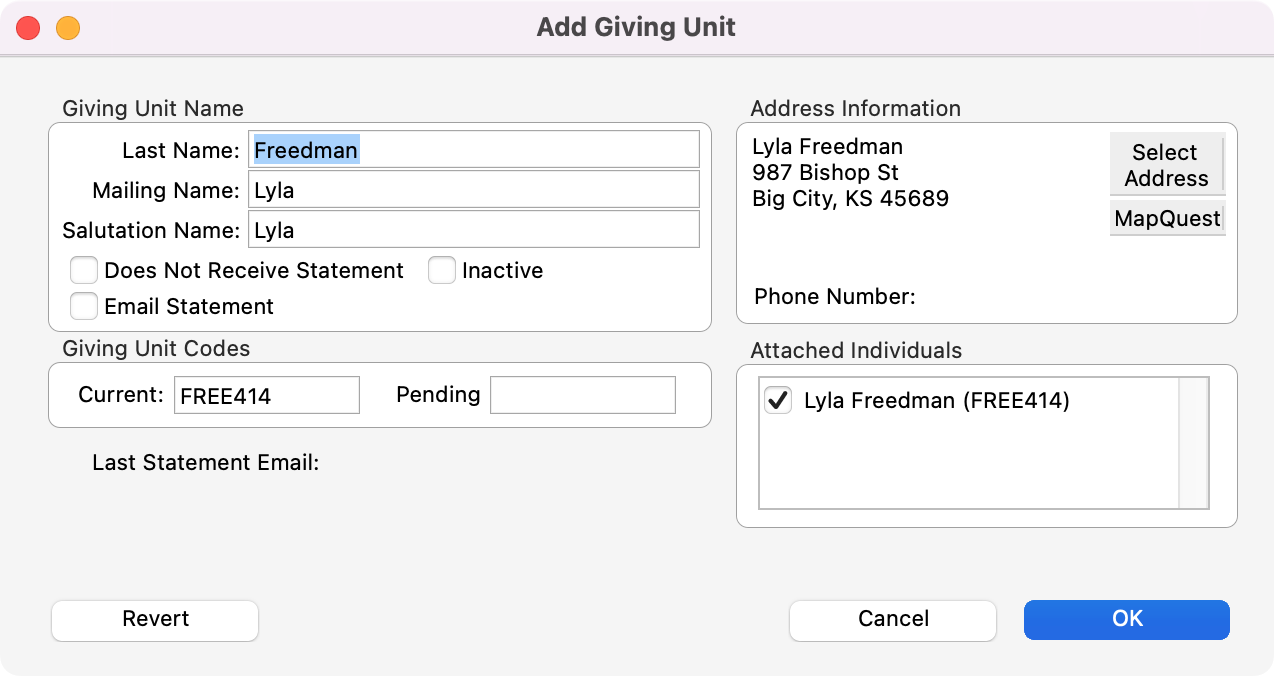The image size is (1274, 676).
Task: Click the Last Name field containing Freedman
Action: [474, 150]
